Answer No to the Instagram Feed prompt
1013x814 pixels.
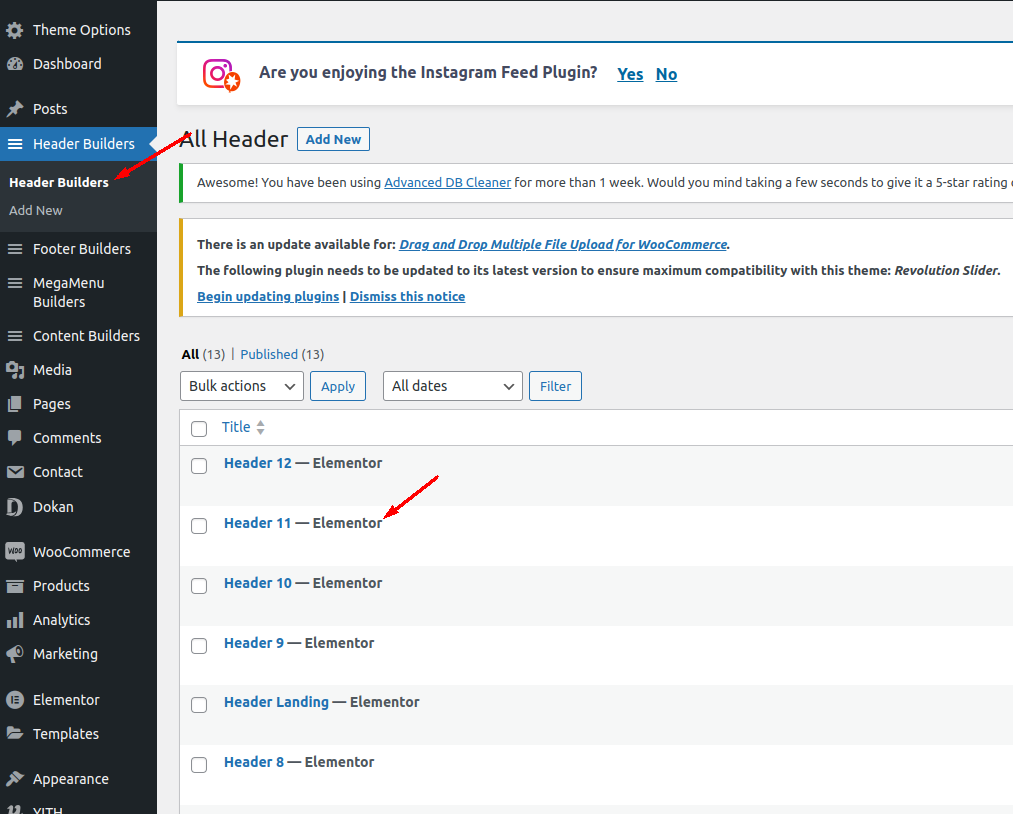click(x=666, y=74)
